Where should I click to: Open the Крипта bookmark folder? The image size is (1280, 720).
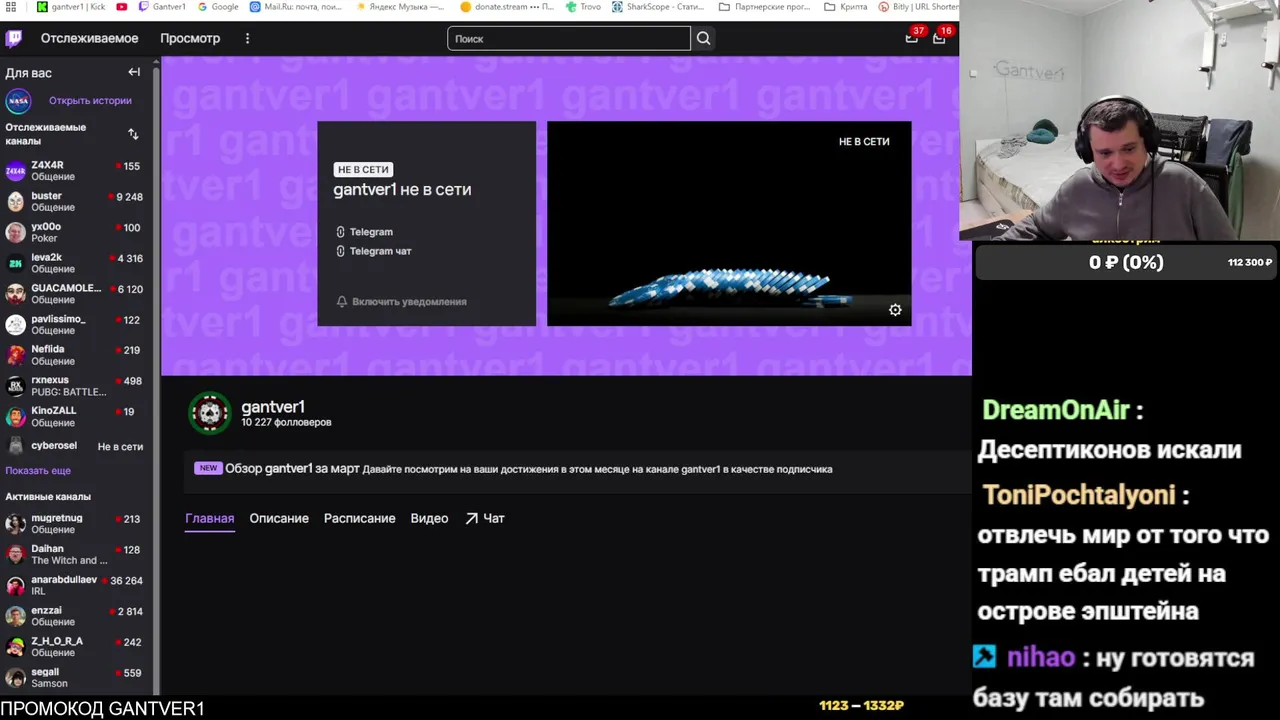click(846, 7)
